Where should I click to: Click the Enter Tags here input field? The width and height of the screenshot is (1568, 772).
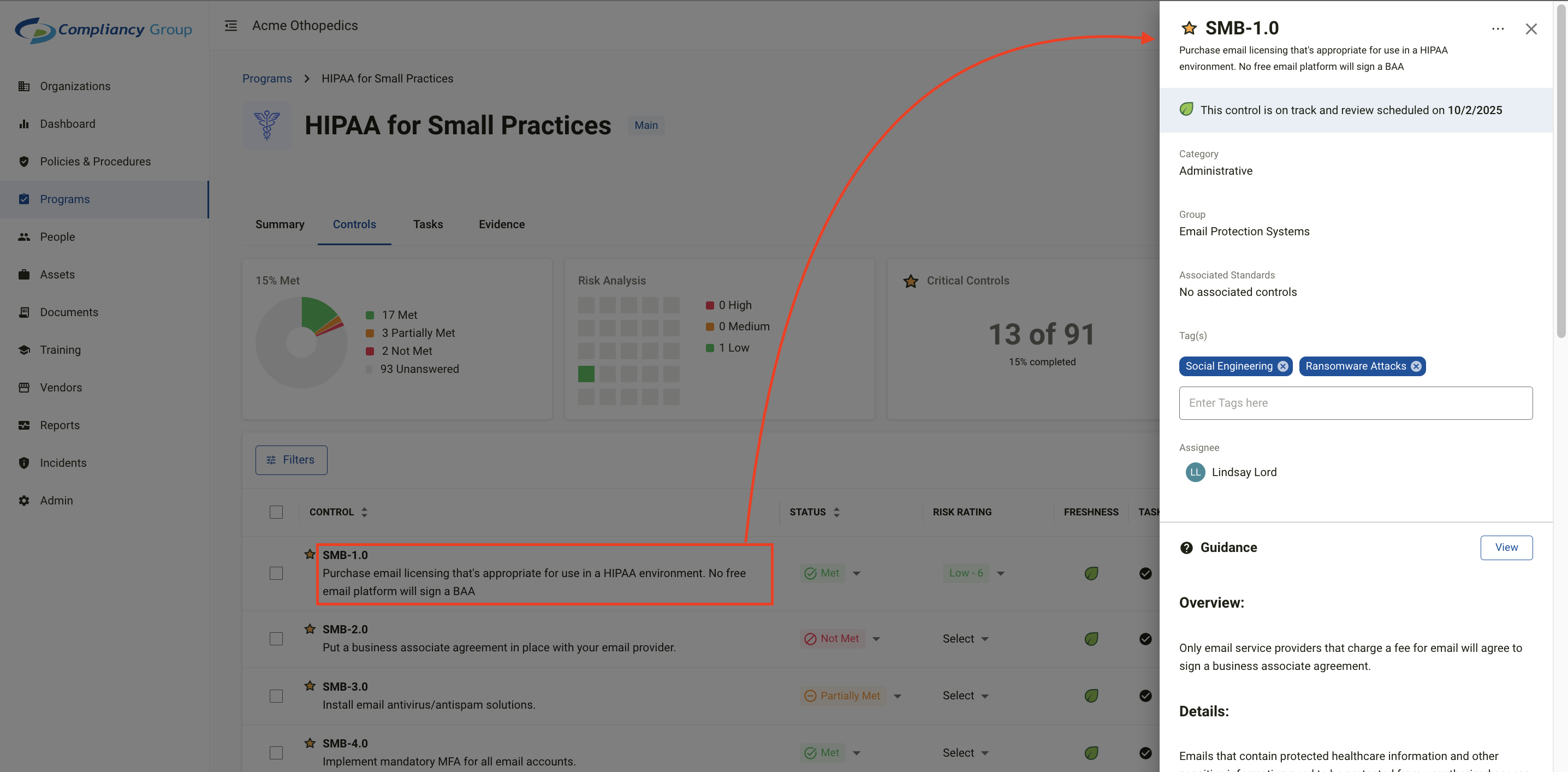[1355, 403]
